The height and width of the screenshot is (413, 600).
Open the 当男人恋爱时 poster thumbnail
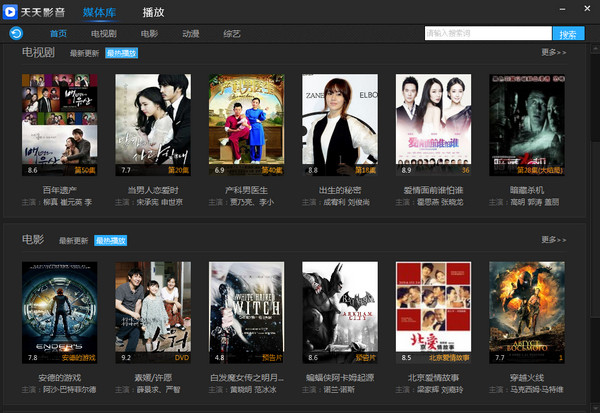pyautogui.click(x=153, y=125)
